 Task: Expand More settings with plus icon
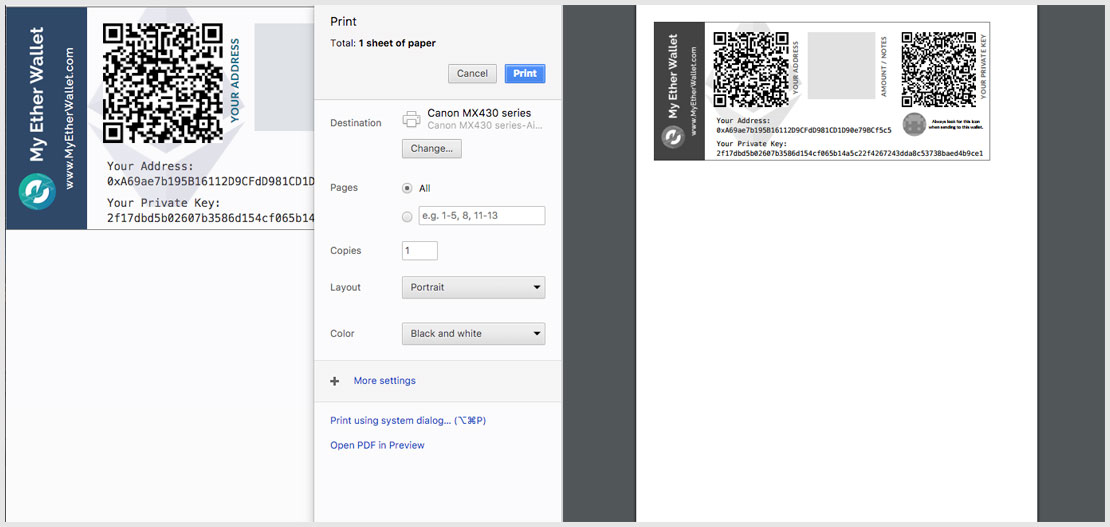335,381
